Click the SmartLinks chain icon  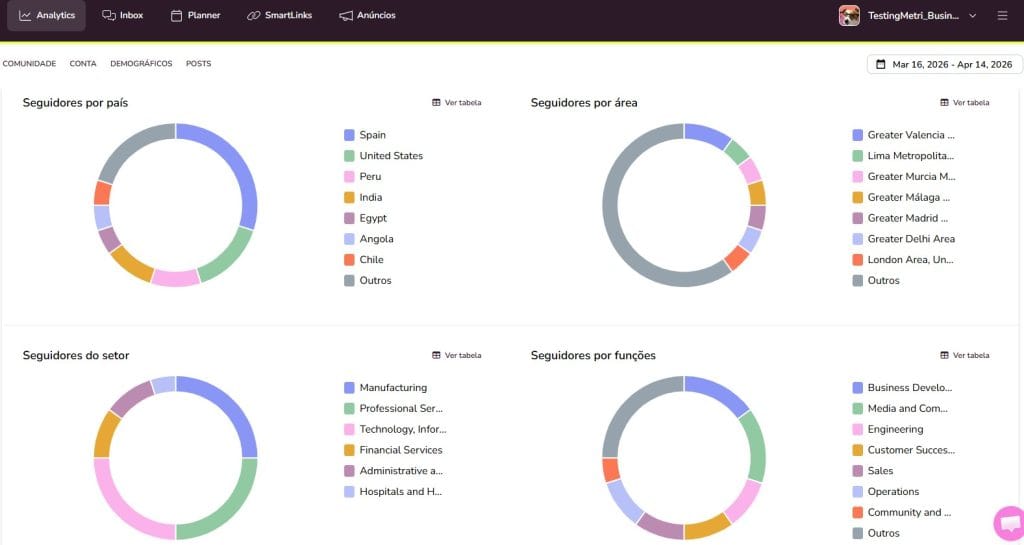(254, 16)
